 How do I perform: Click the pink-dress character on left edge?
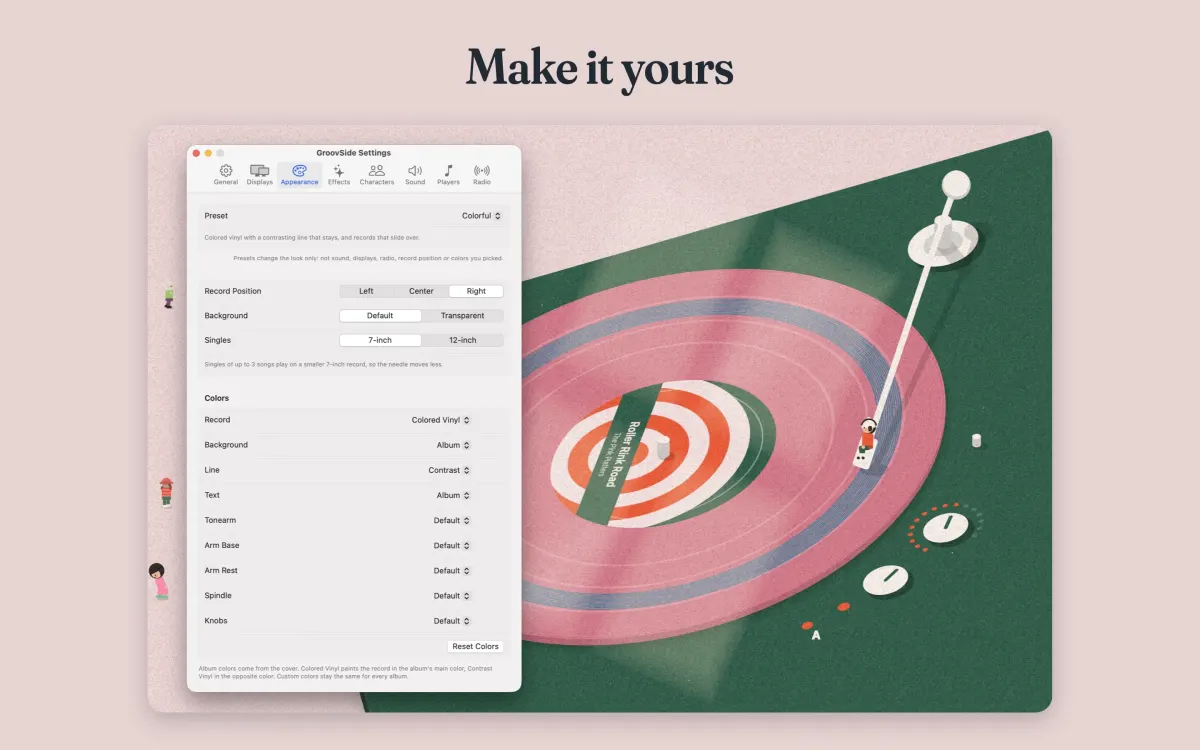click(159, 581)
